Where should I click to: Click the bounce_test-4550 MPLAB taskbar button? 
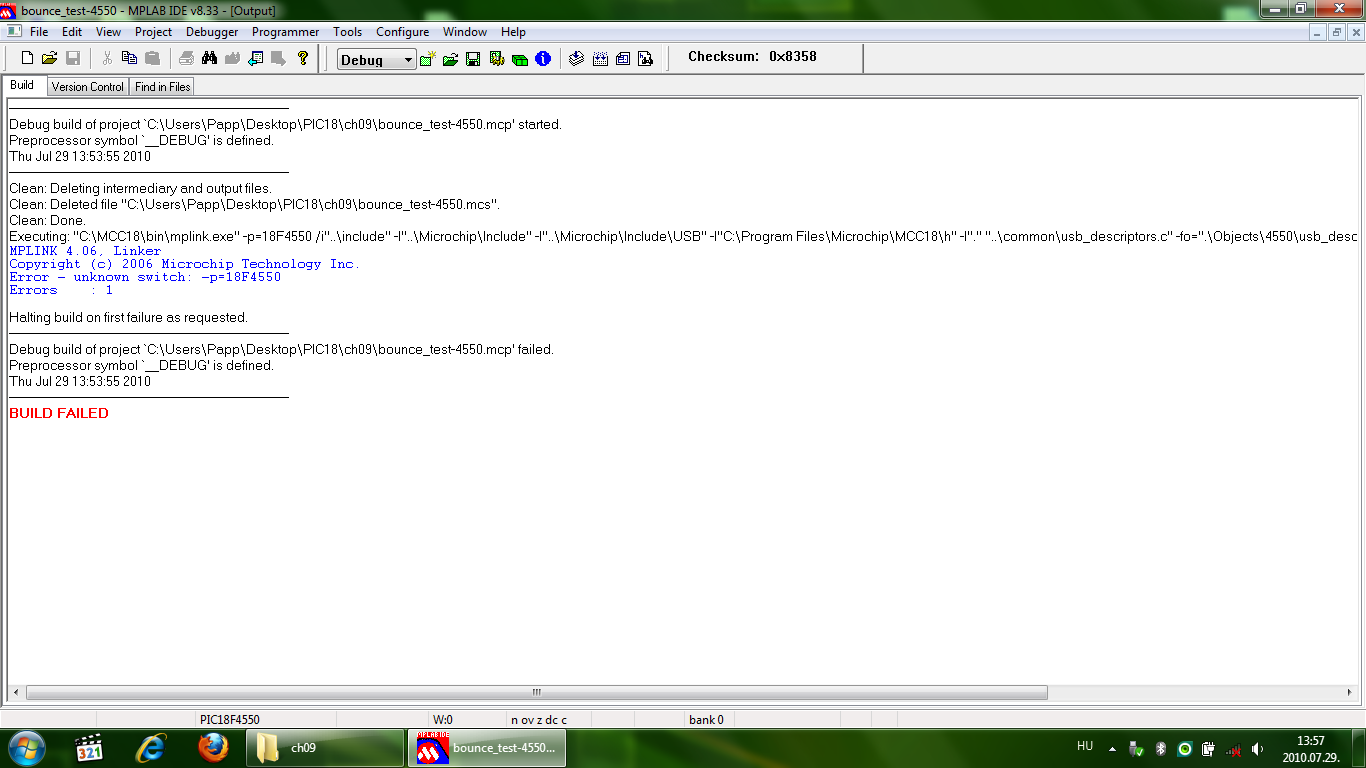pos(487,748)
